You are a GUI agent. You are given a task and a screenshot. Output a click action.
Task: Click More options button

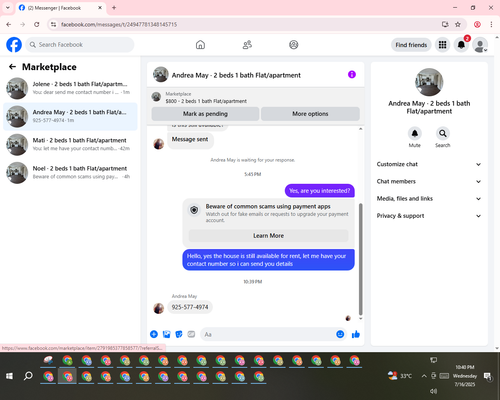point(310,114)
